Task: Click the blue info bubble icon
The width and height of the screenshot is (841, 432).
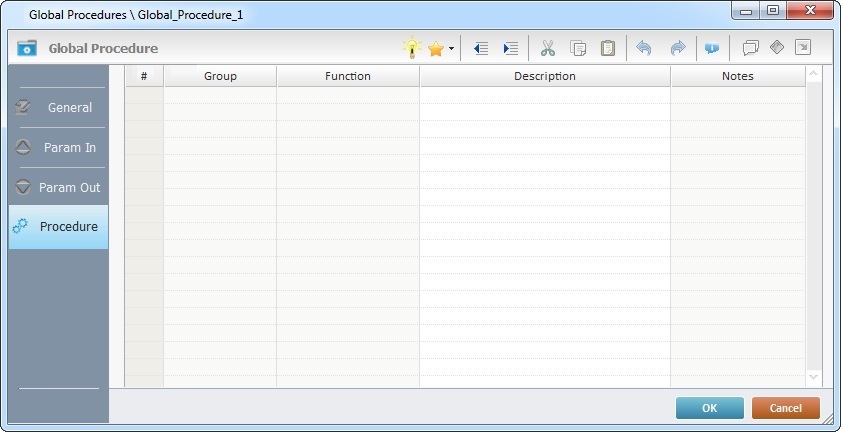Action: click(712, 48)
